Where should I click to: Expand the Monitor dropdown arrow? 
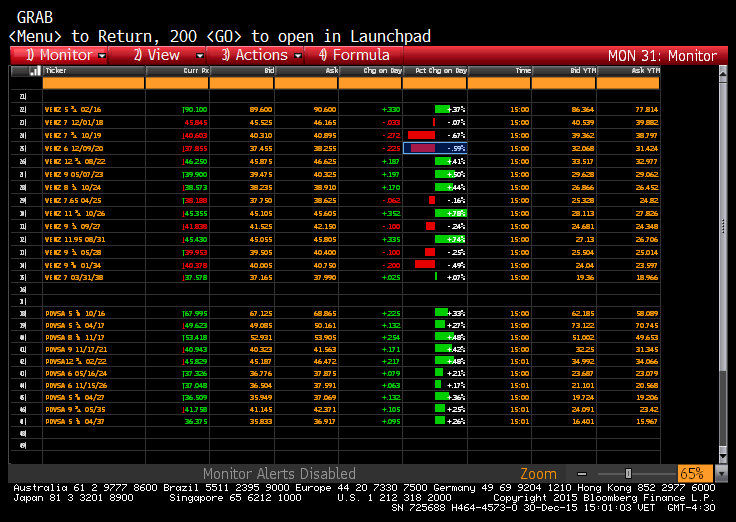click(x=102, y=56)
